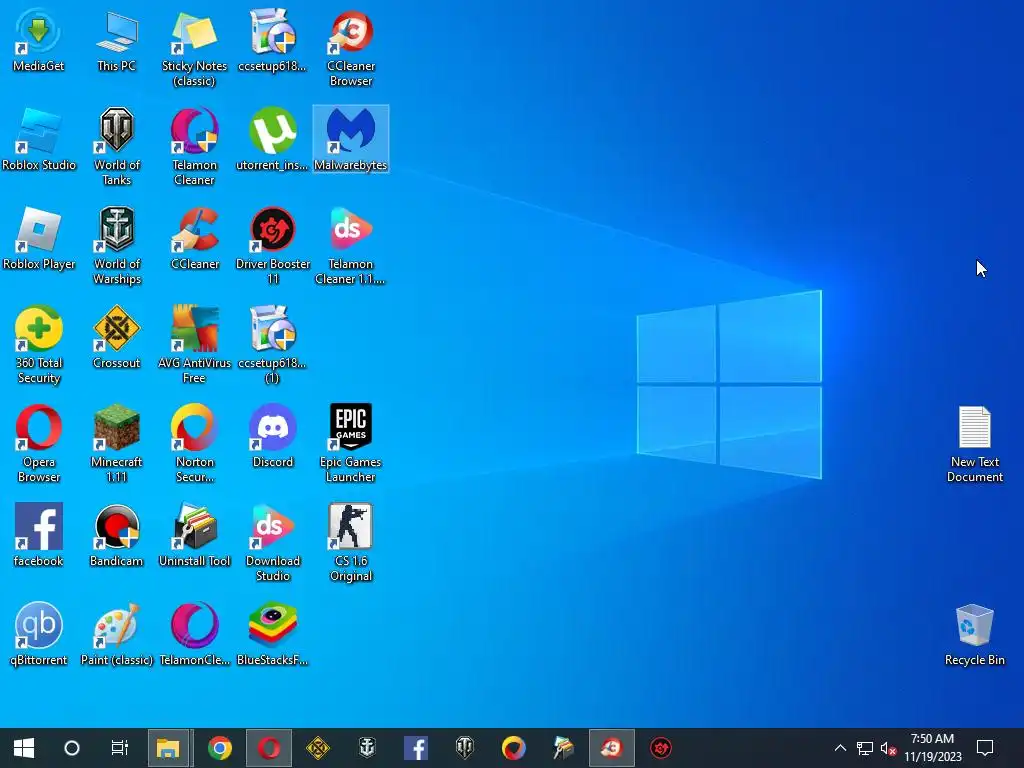Open the paintbrush app taskbar icon

(x=563, y=748)
